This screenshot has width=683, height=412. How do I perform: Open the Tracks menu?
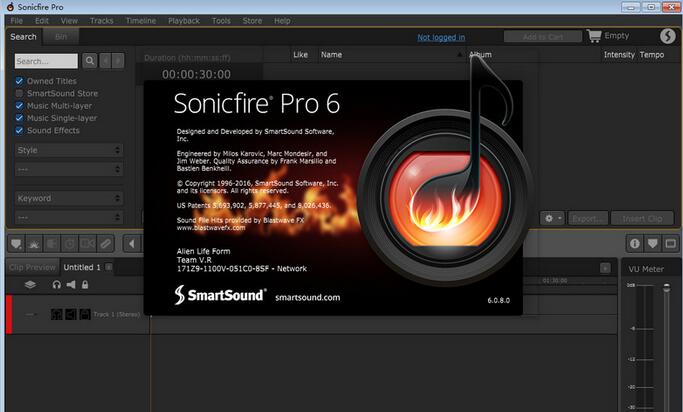[101, 20]
